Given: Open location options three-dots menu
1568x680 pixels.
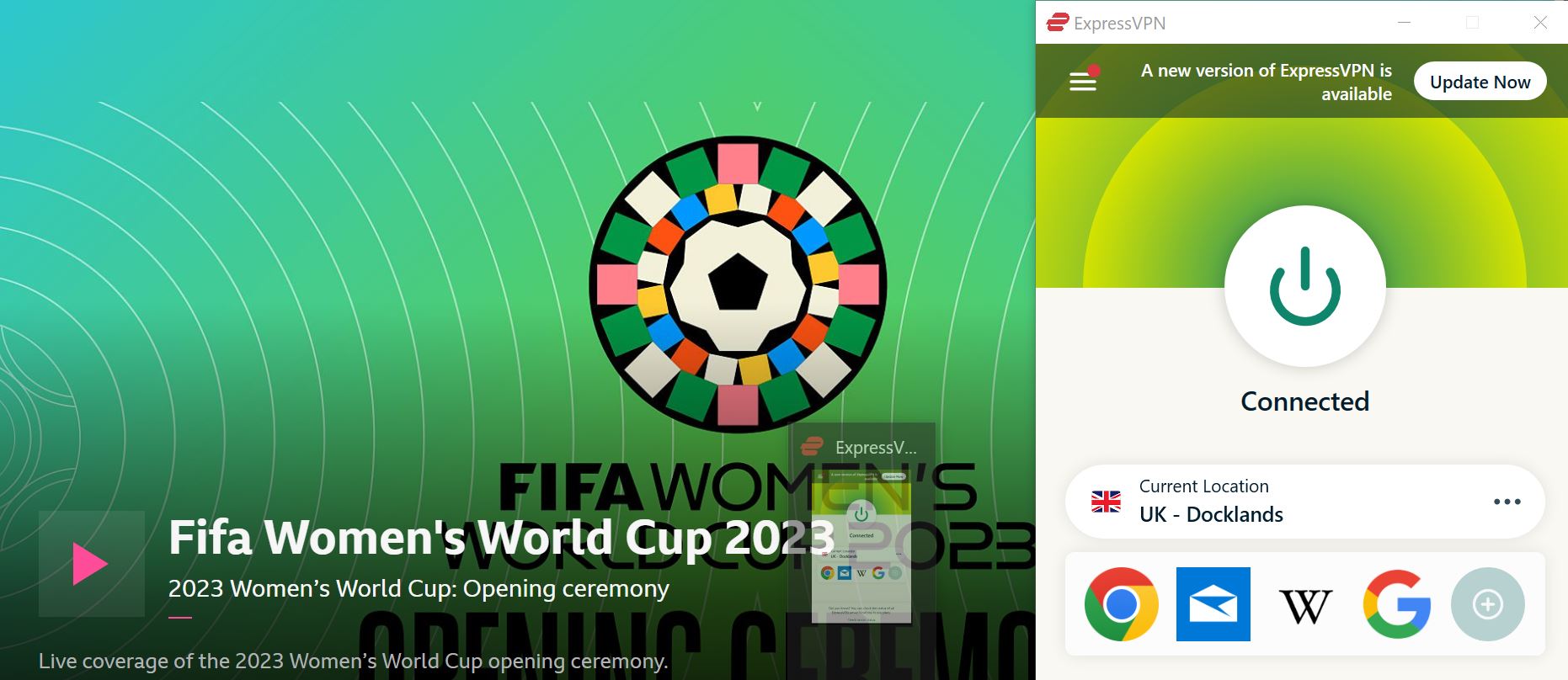Looking at the screenshot, I should coord(1507,502).
